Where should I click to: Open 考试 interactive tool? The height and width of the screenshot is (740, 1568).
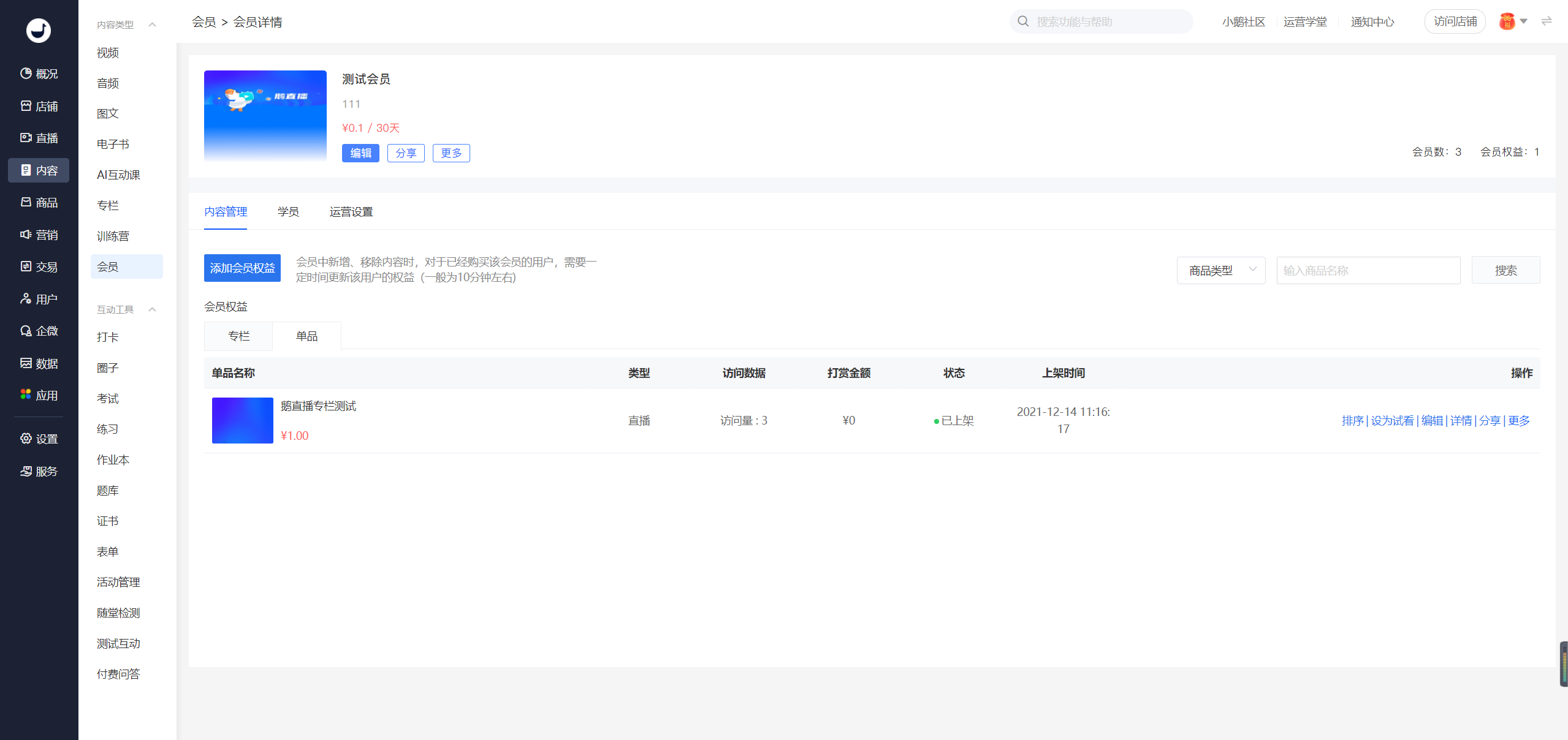108,398
